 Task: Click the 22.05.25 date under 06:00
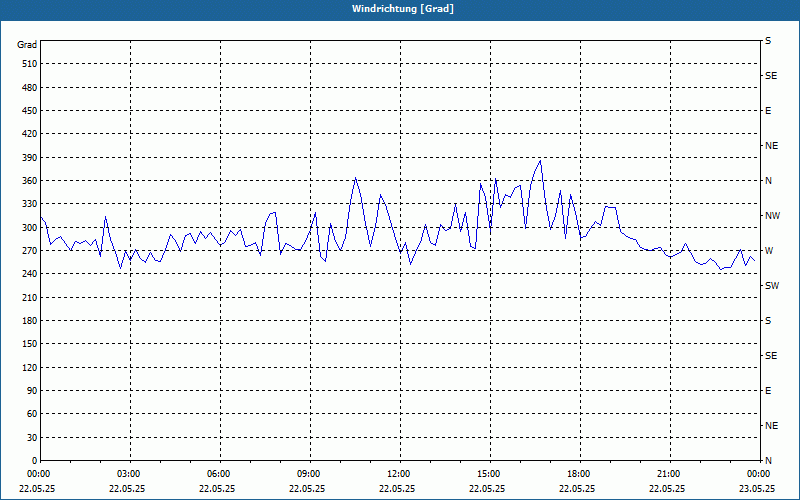point(217,488)
